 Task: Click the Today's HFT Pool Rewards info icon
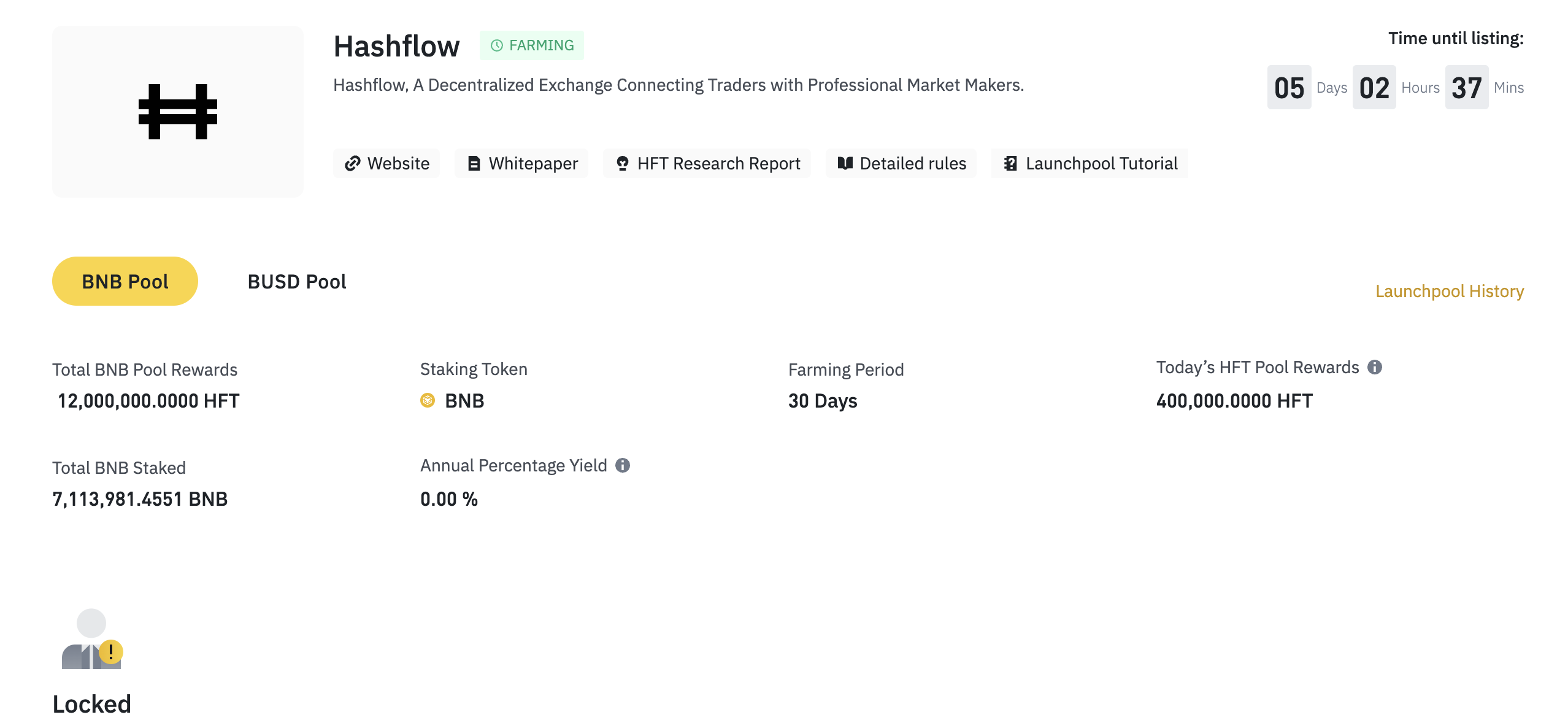pyautogui.click(x=1375, y=367)
